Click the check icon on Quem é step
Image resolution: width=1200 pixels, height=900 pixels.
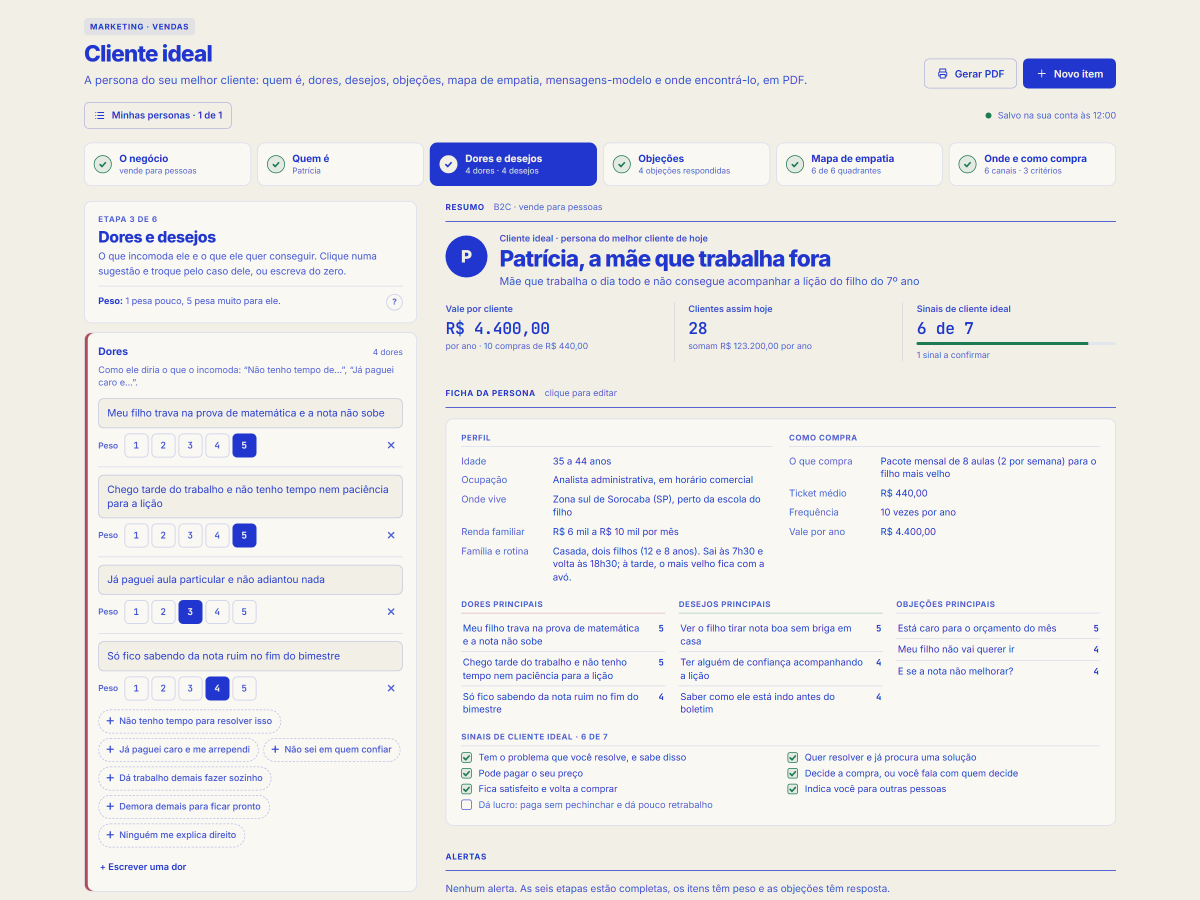point(276,164)
